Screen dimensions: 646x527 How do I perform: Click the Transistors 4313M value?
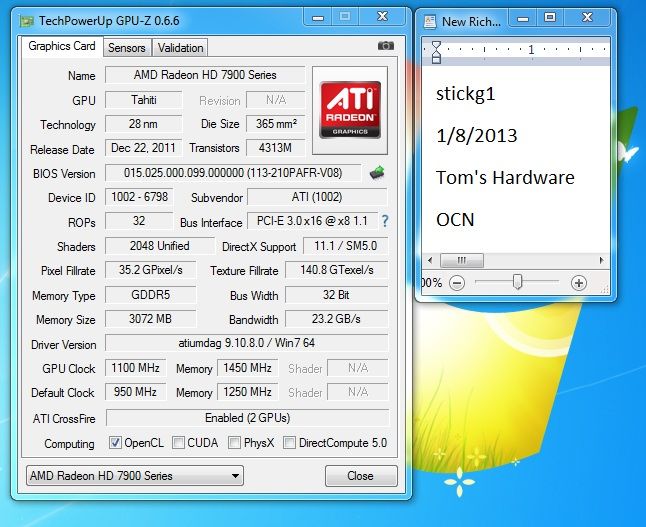point(275,148)
